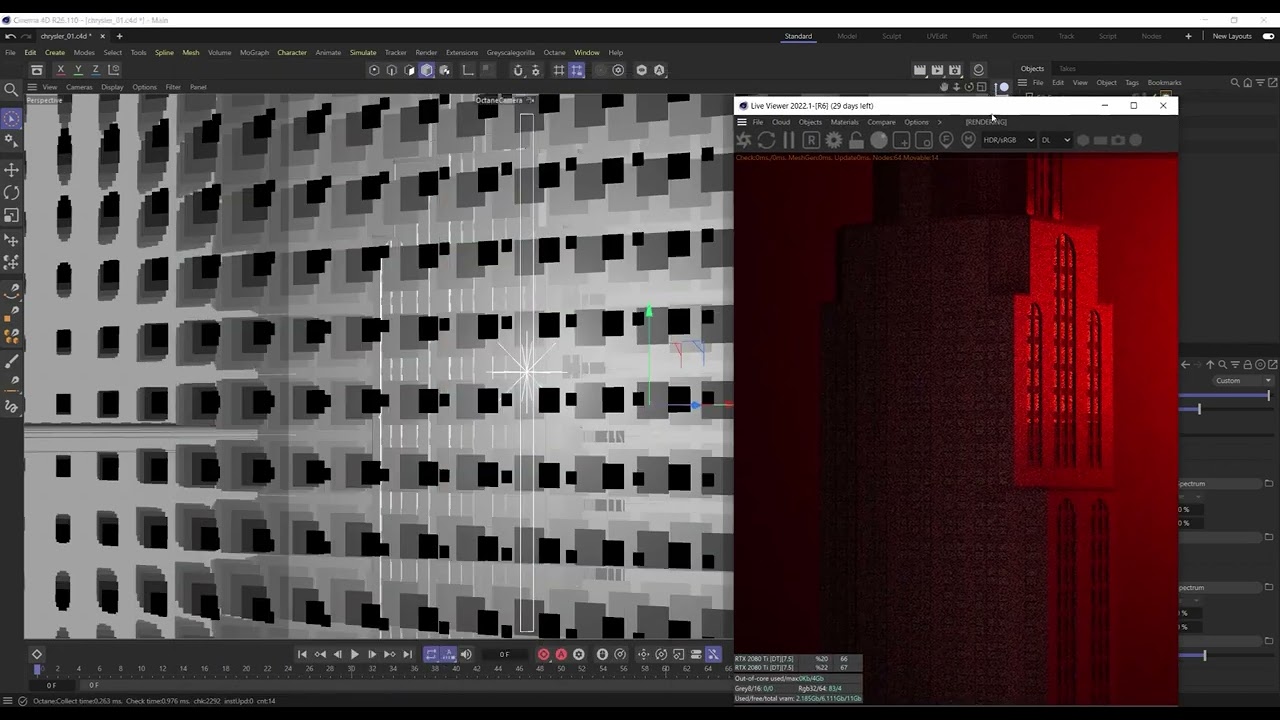Viewport: 1280px width, 720px height.
Task: Open the MoGraph menu
Action: click(254, 52)
